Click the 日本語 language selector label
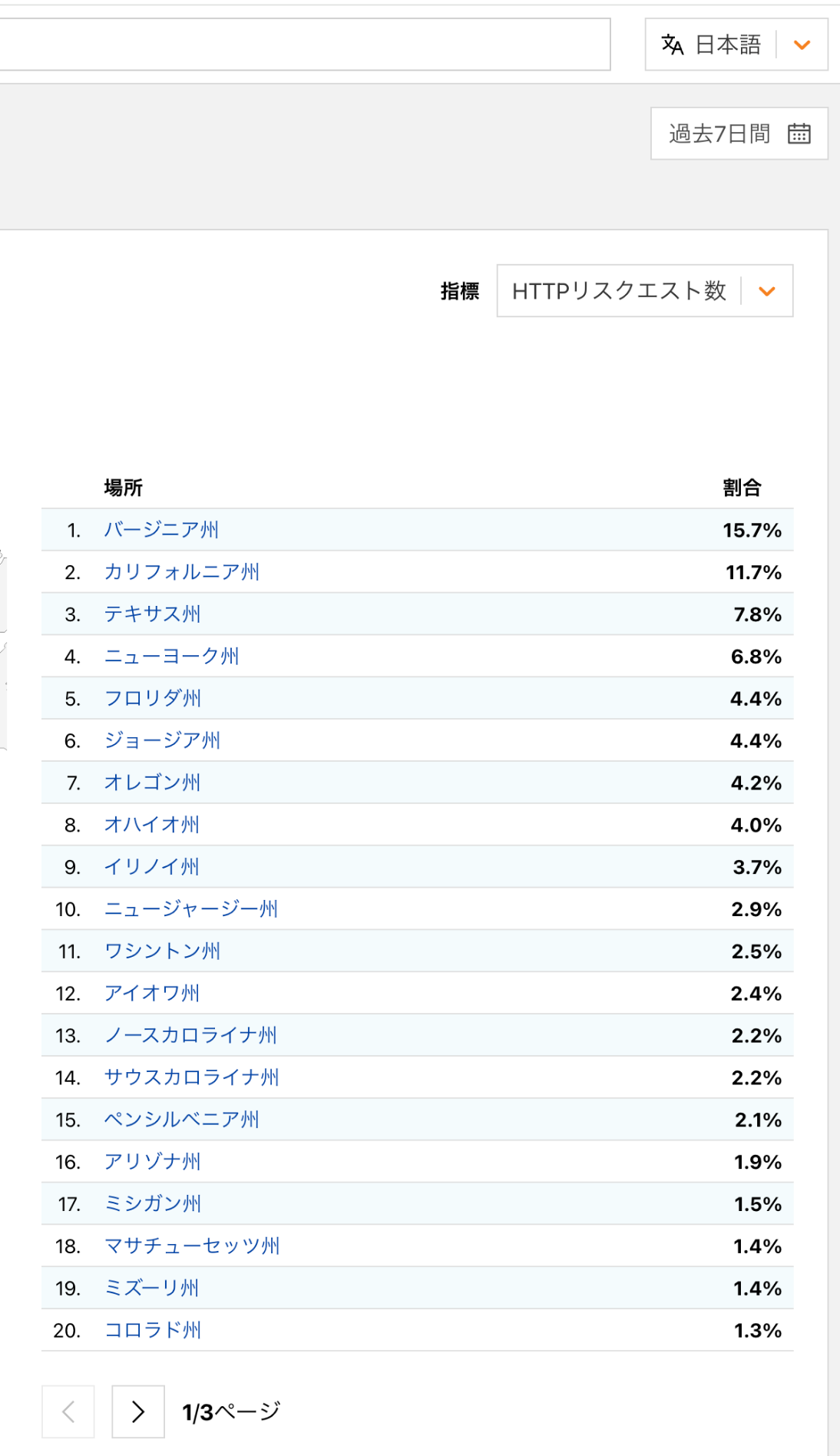The image size is (840, 1456). pyautogui.click(x=728, y=45)
